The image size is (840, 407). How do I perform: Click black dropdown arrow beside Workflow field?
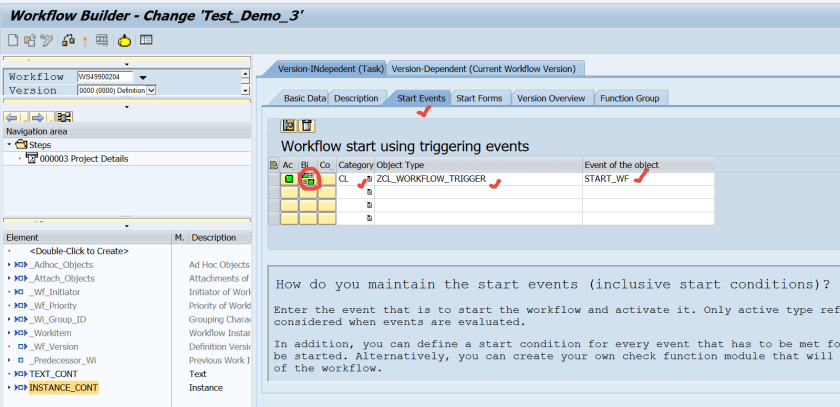click(143, 78)
